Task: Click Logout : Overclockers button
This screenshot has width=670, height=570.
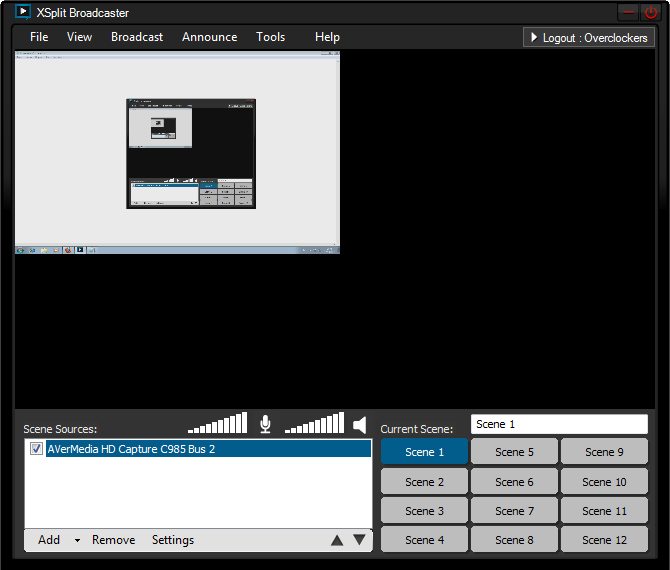Action: [589, 38]
